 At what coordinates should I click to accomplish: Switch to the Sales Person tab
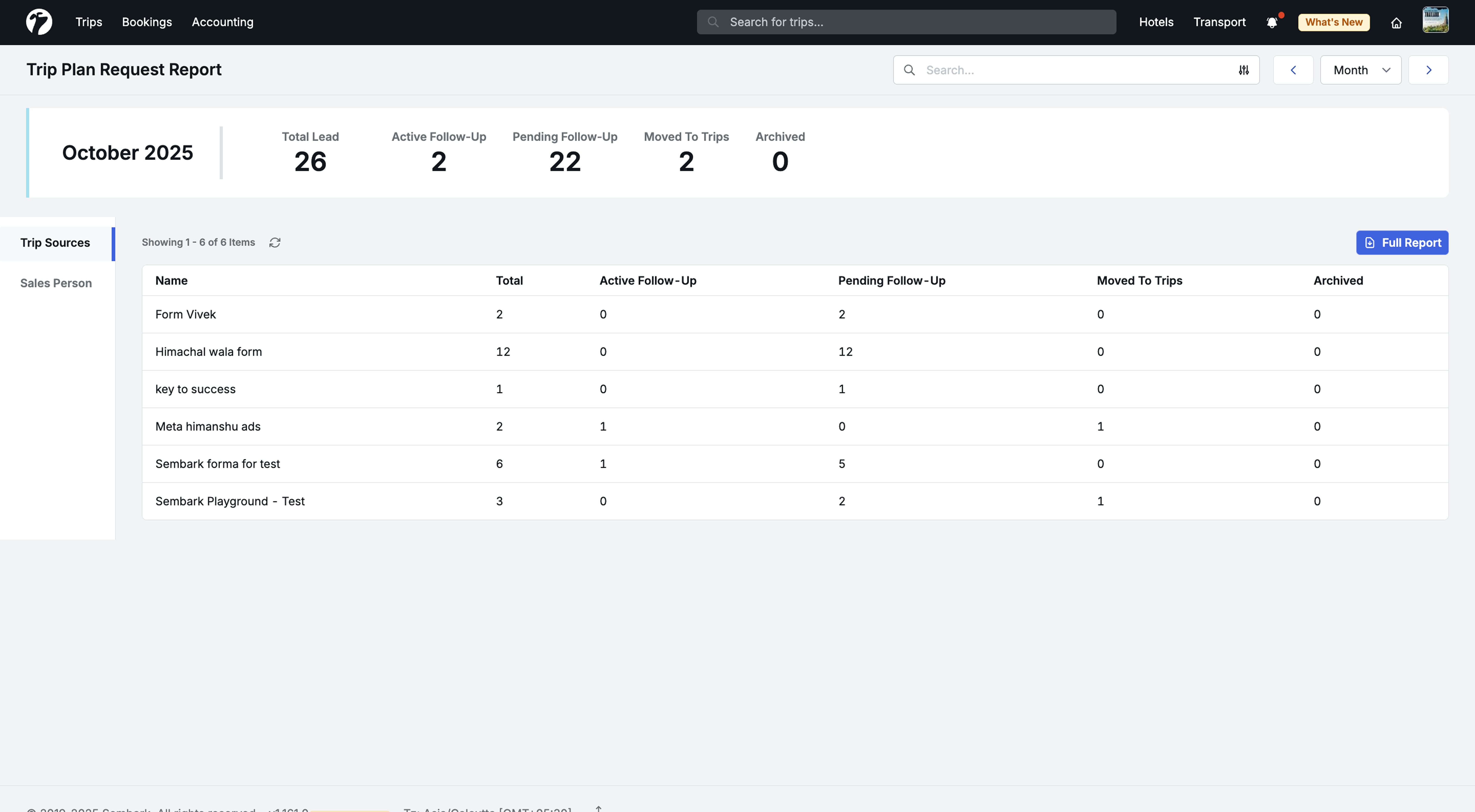tap(56, 283)
